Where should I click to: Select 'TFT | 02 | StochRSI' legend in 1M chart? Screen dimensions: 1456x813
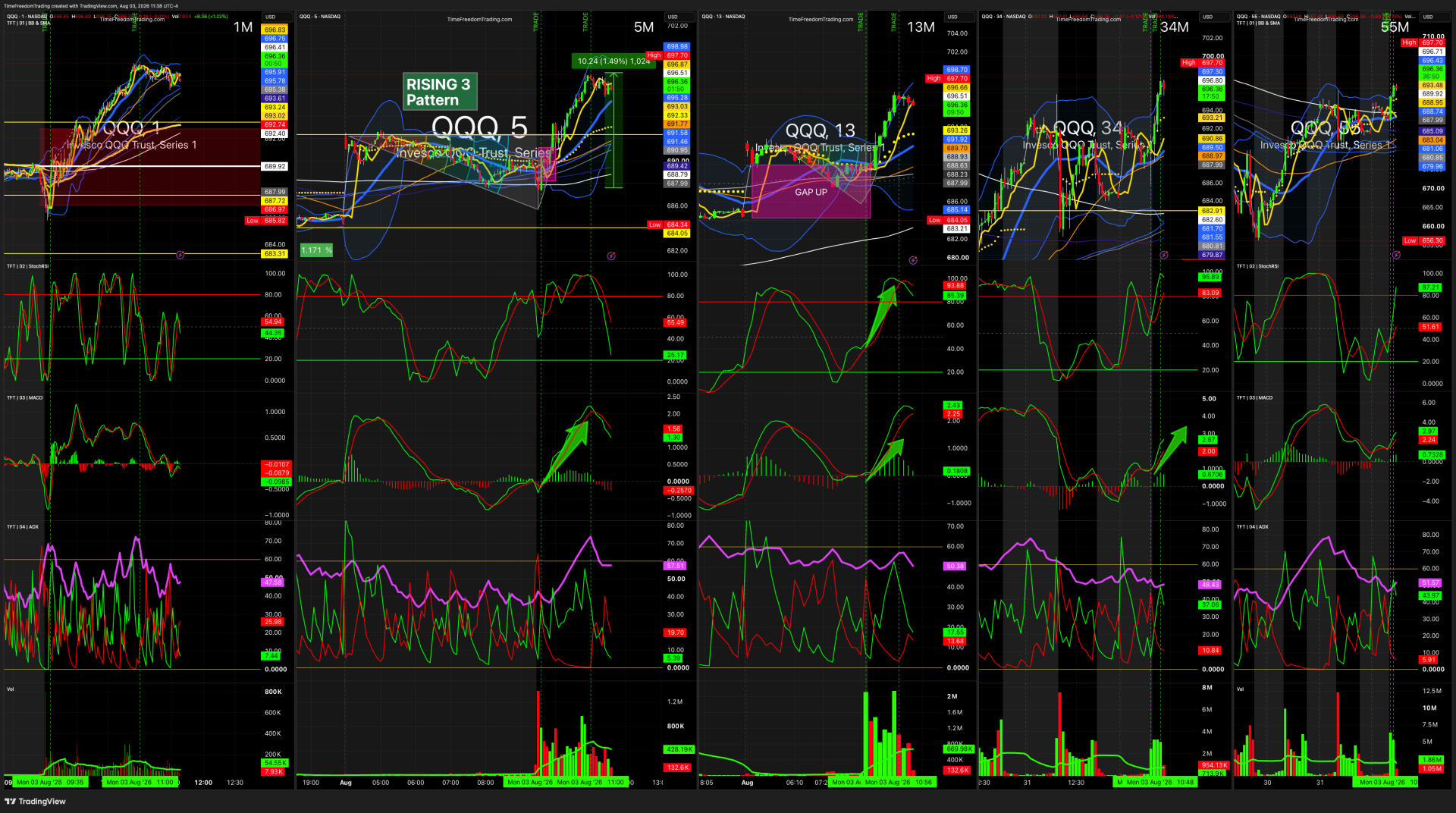pos(28,266)
